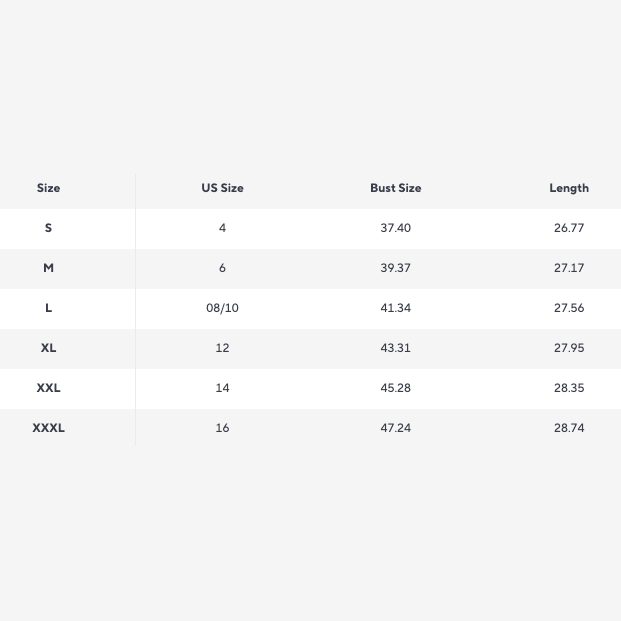Click US size value 16
The image size is (621, 621).
pyautogui.click(x=222, y=428)
